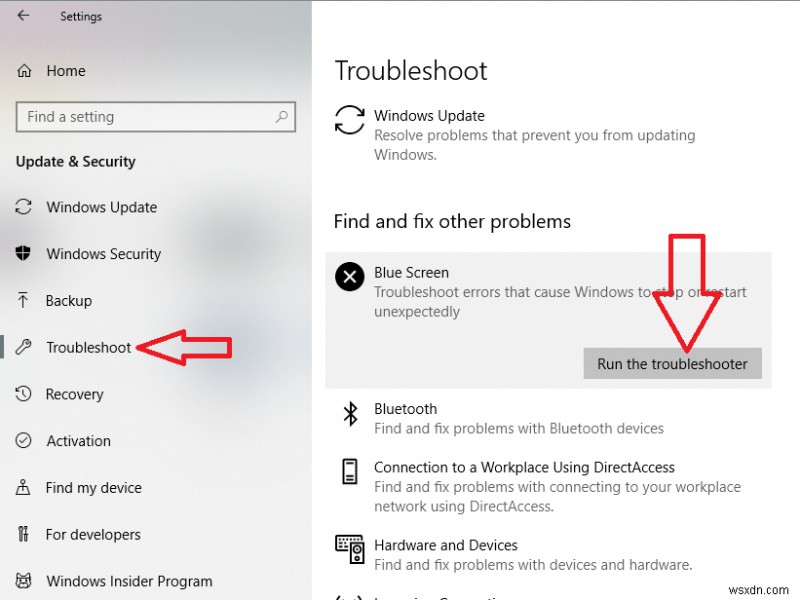
Task: Open Windows Security via its shield icon
Action: 23,254
